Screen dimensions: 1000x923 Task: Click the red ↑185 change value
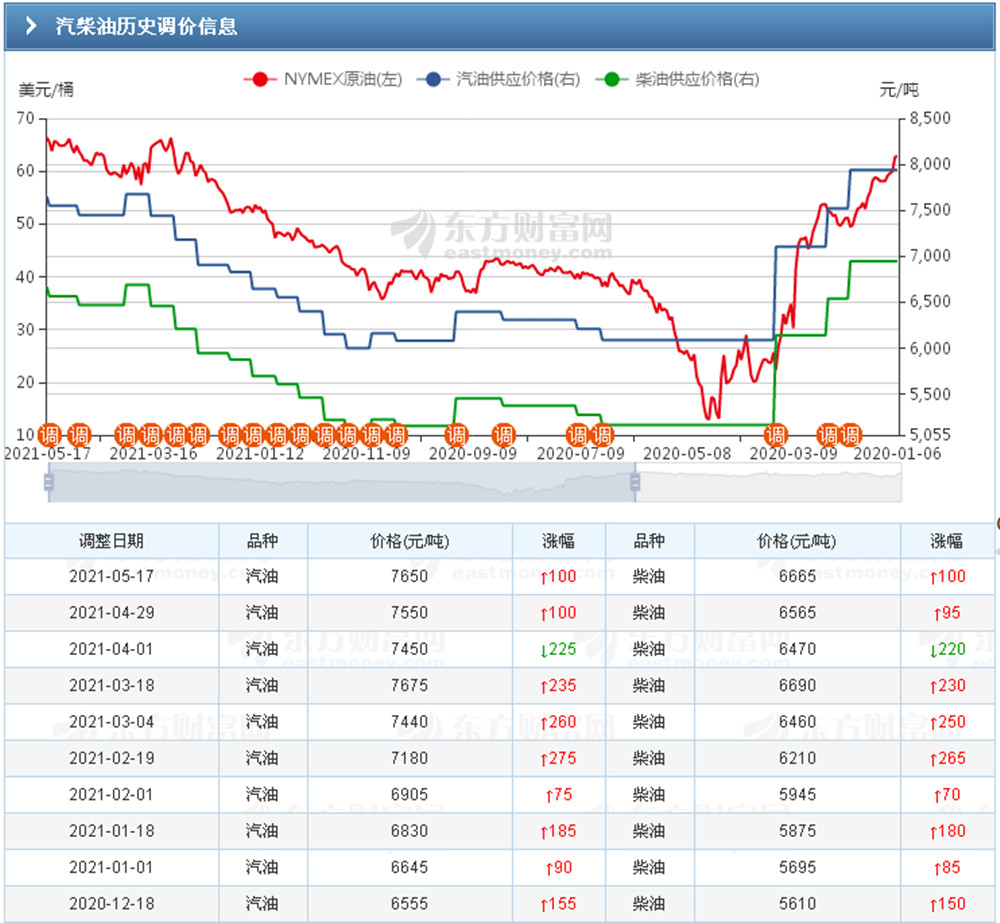[x=558, y=831]
